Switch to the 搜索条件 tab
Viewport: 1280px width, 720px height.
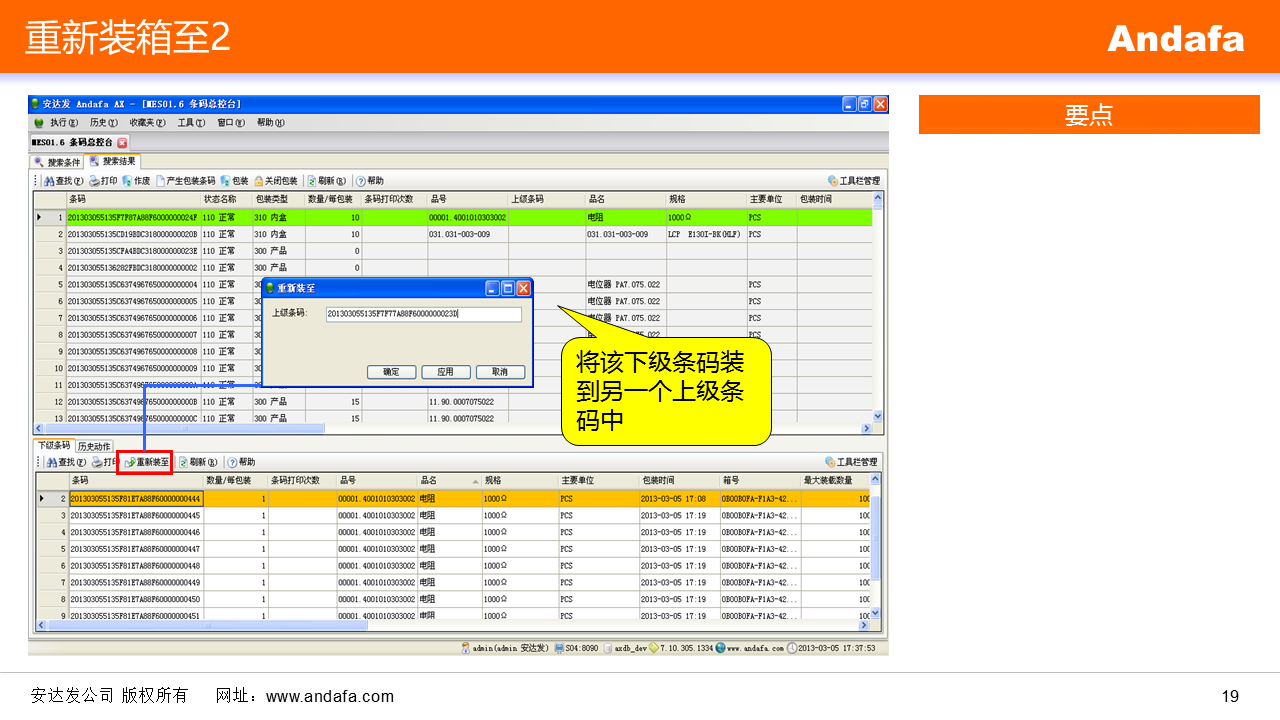(58, 162)
